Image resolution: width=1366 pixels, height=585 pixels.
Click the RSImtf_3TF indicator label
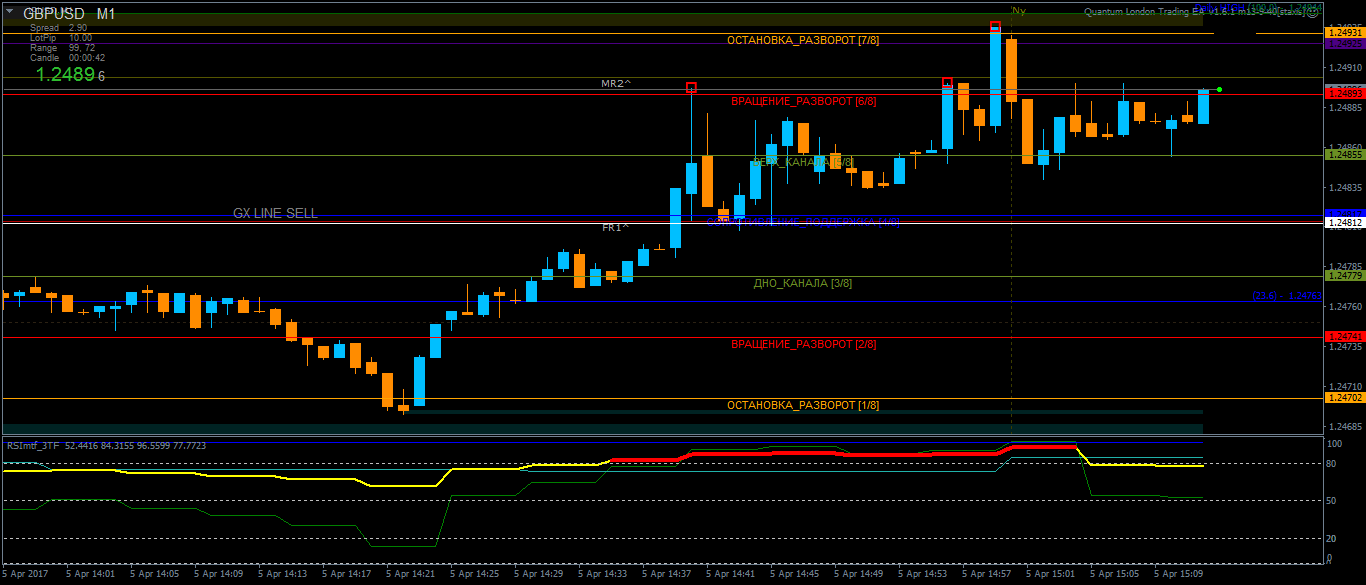34,445
